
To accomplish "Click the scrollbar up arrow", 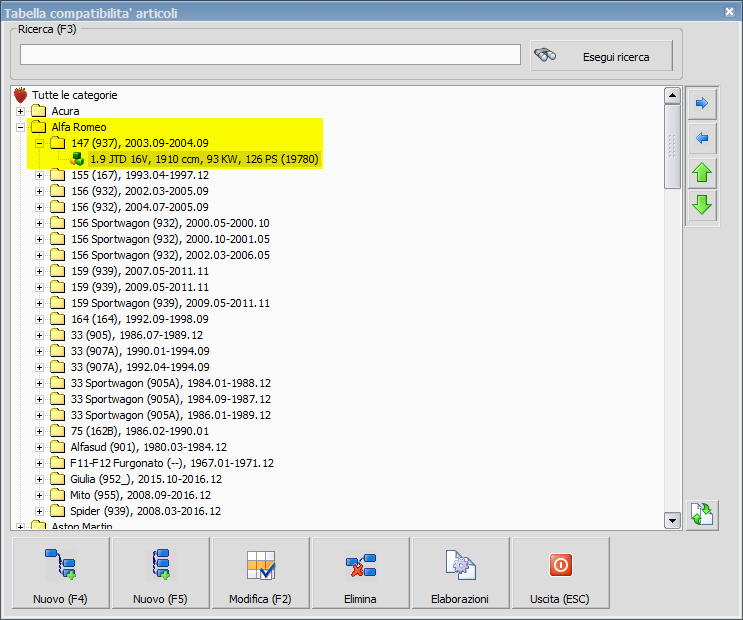I will pyautogui.click(x=672, y=96).
